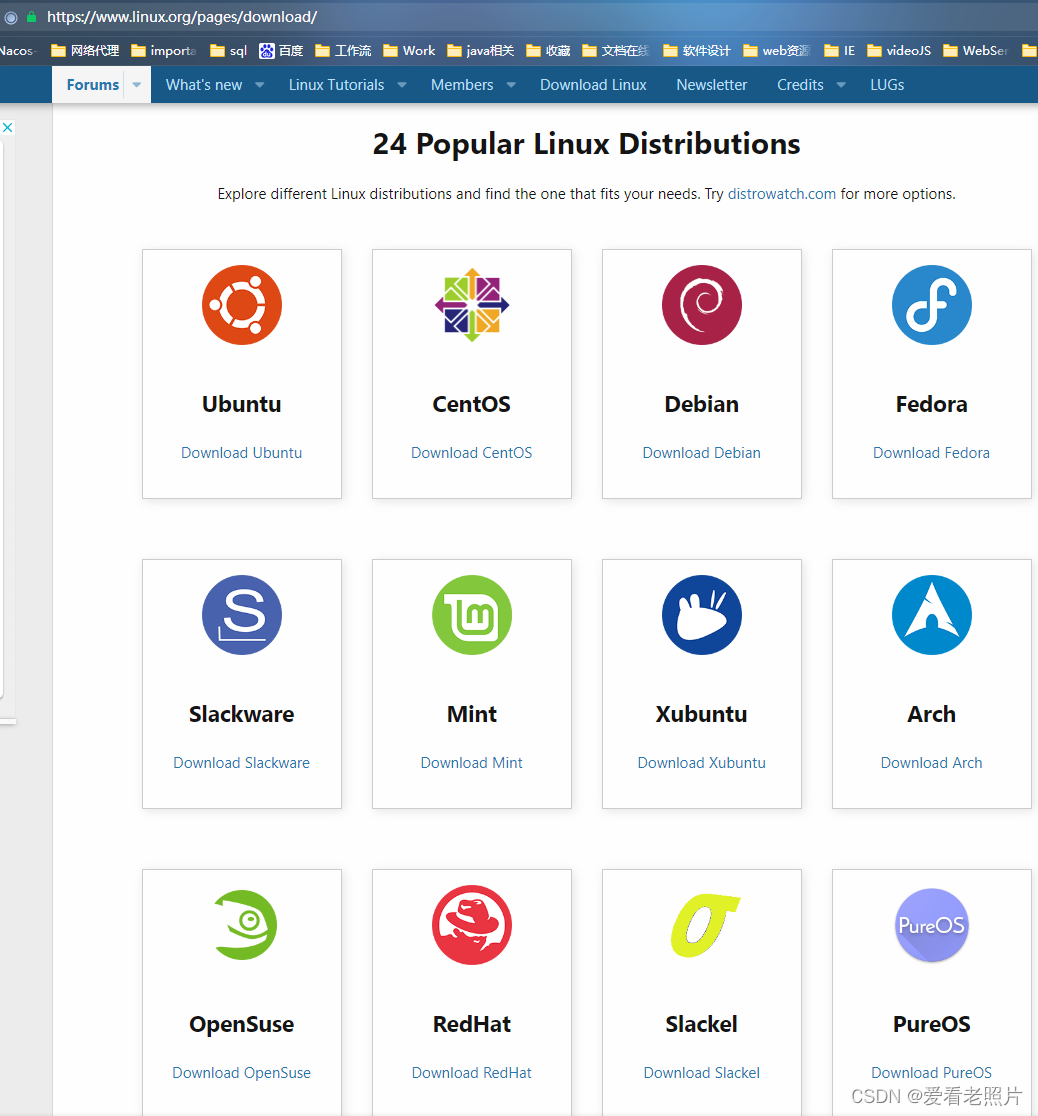Click the Download OpenSuse link
The height and width of the screenshot is (1116, 1038).
click(x=241, y=1073)
